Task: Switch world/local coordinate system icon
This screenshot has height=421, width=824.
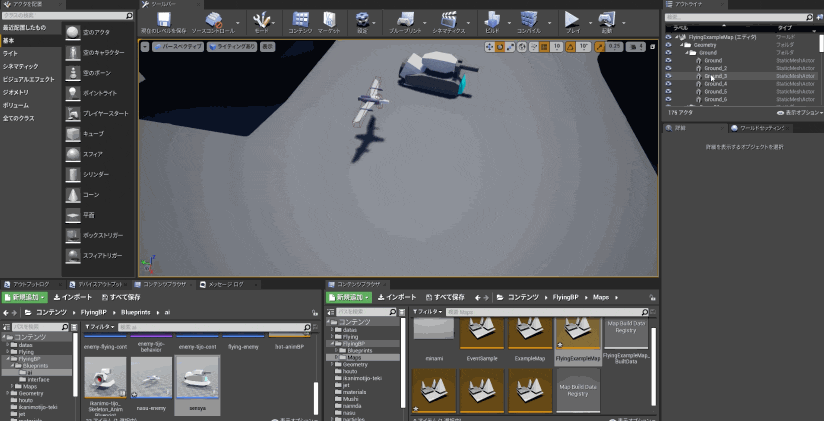Action: tap(522, 47)
